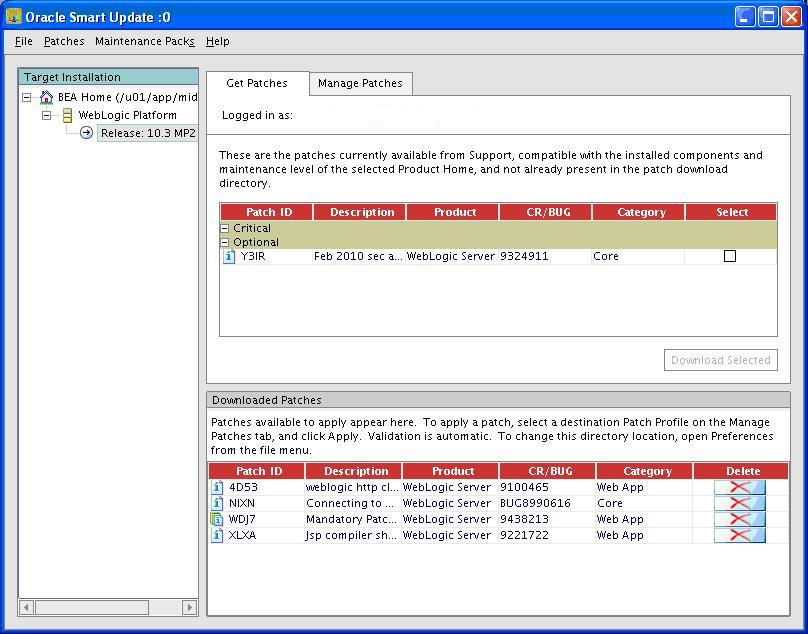
Task: Click the info icon beside patch Y3IR
Action: [x=229, y=257]
